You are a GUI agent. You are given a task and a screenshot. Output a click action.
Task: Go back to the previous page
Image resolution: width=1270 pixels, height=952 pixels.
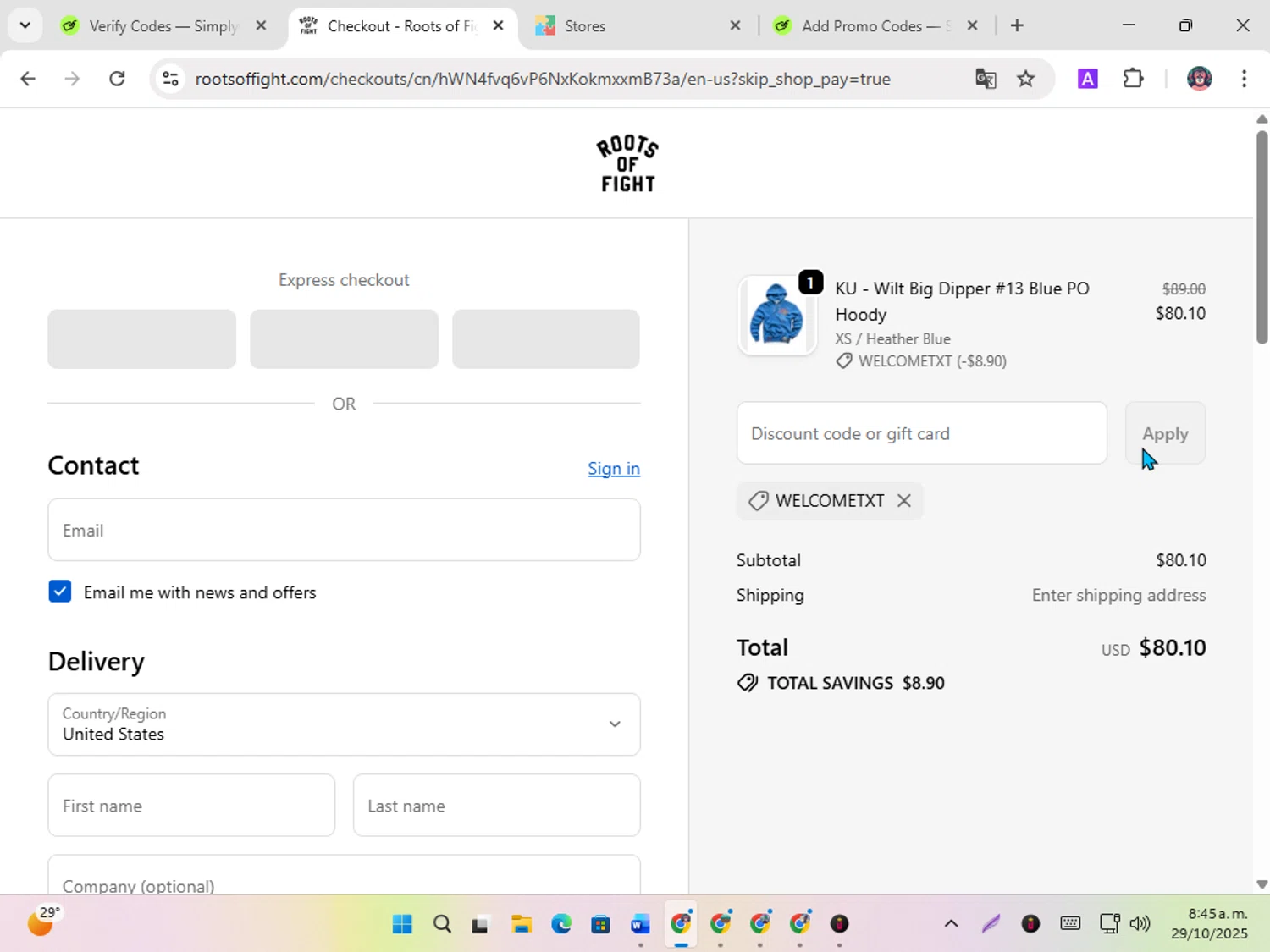(x=28, y=79)
